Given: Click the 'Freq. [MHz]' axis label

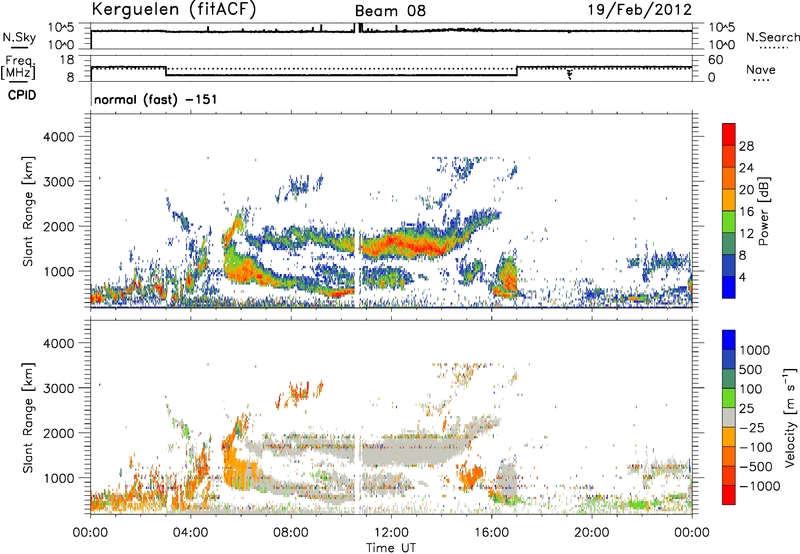Looking at the screenshot, I should (18, 68).
